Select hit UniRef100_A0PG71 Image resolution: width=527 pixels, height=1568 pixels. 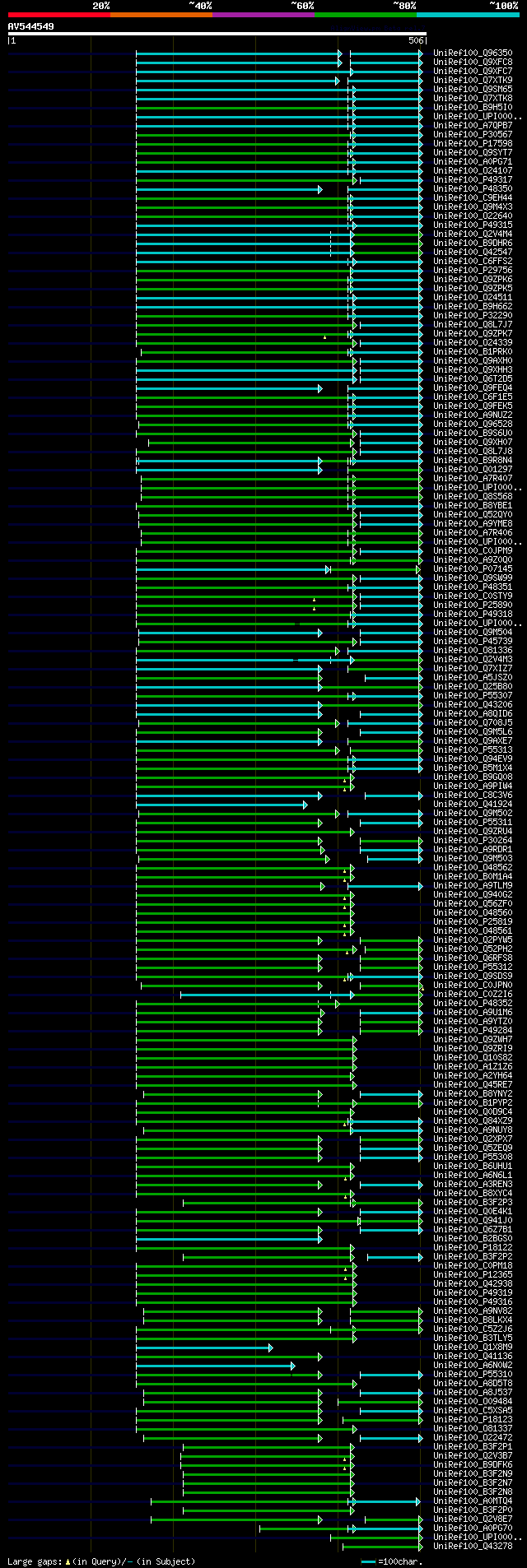coord(473,161)
